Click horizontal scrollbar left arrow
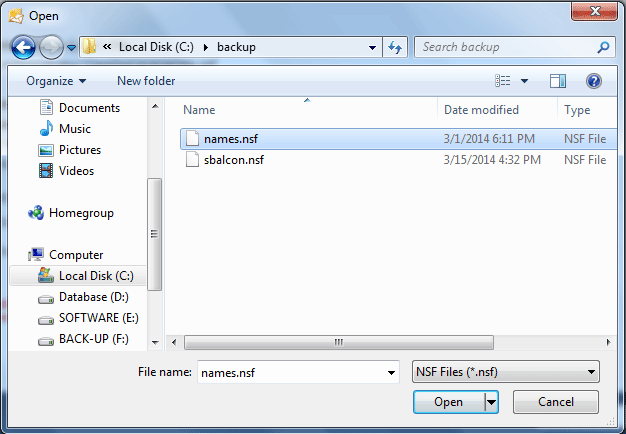Viewport: 626px width, 434px height. 174,343
